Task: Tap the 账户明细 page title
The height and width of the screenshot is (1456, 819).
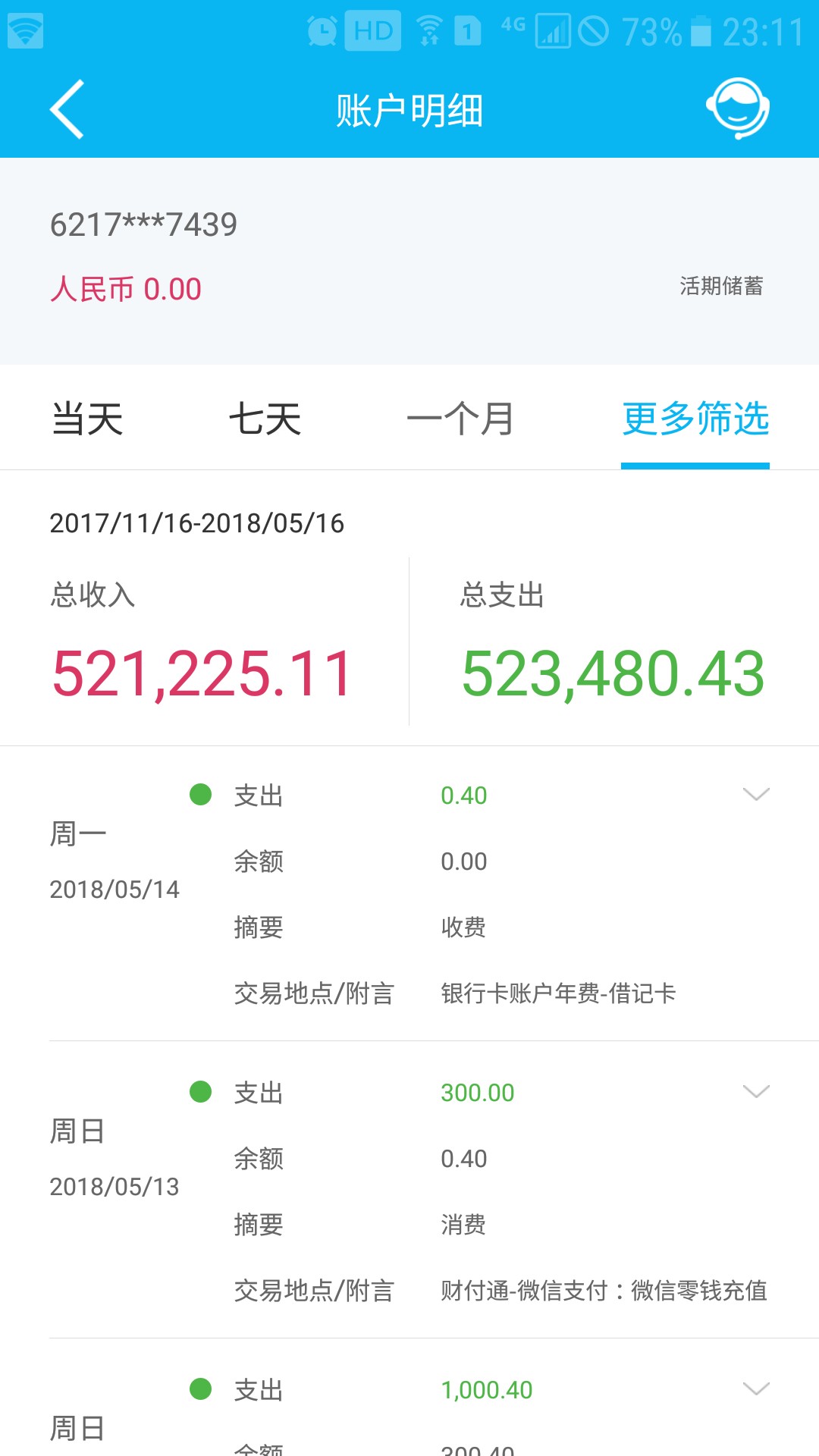Action: pos(409,111)
